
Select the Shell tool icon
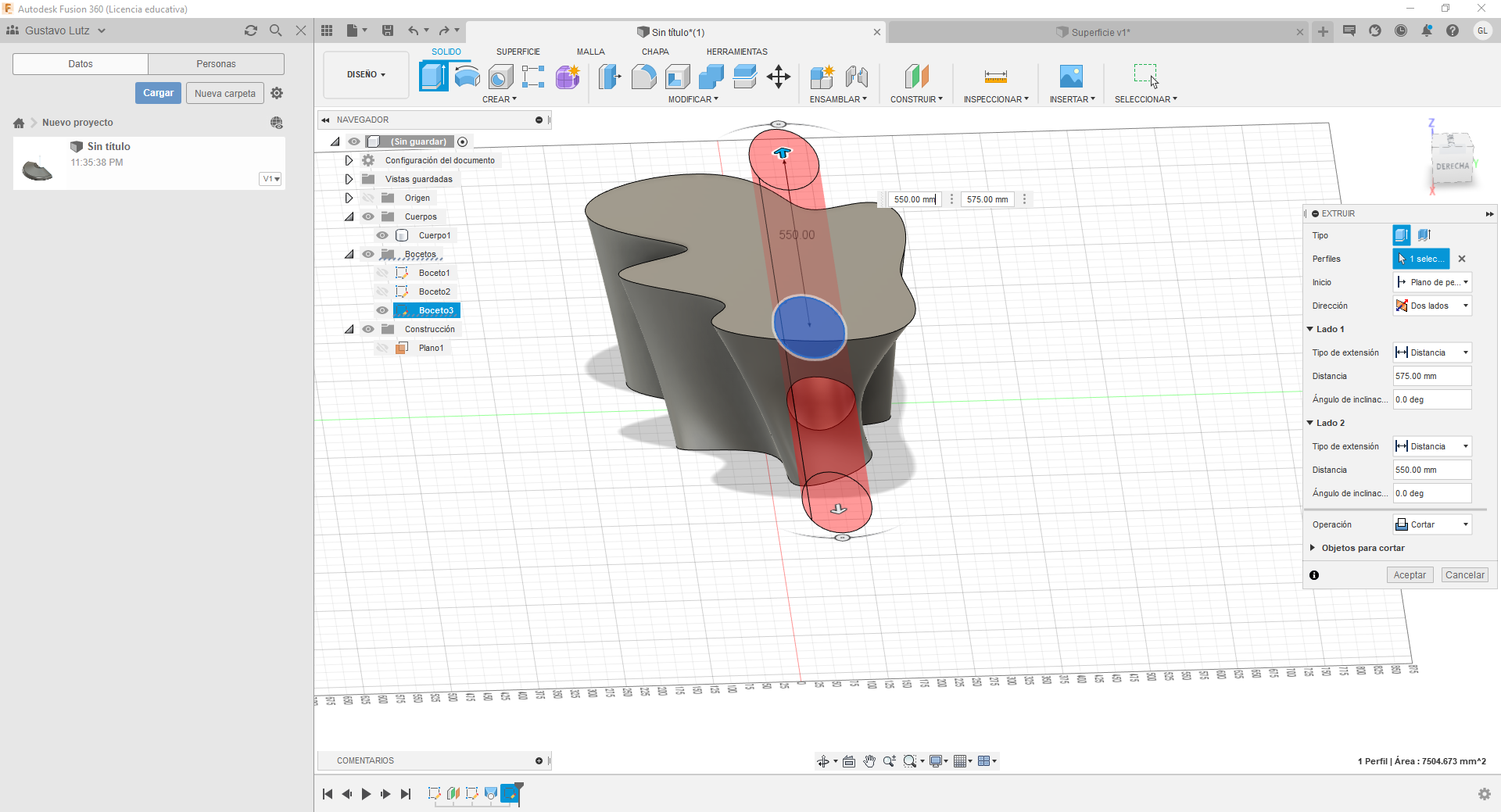click(x=677, y=77)
